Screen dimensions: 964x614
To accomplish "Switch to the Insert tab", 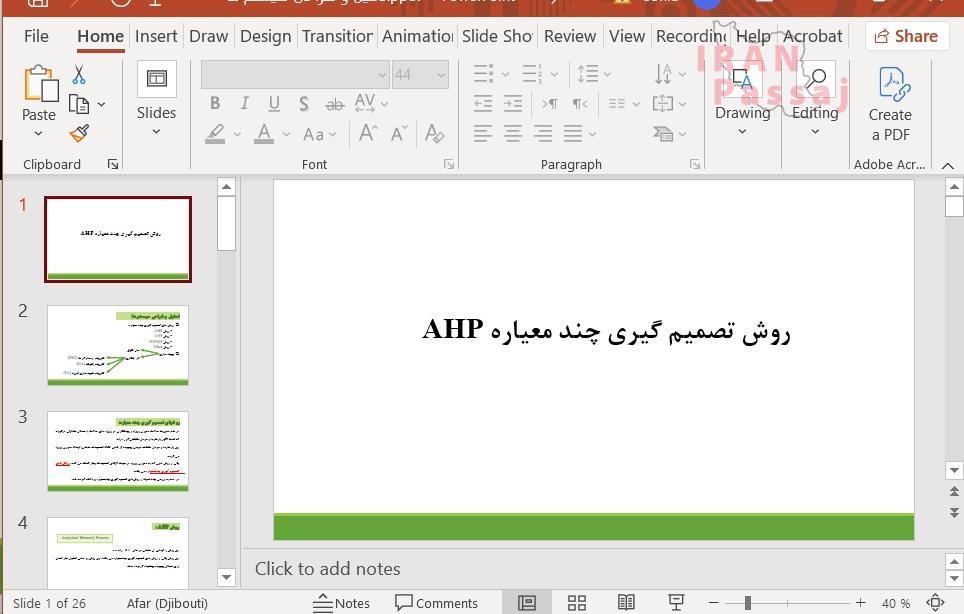I will click(156, 36).
